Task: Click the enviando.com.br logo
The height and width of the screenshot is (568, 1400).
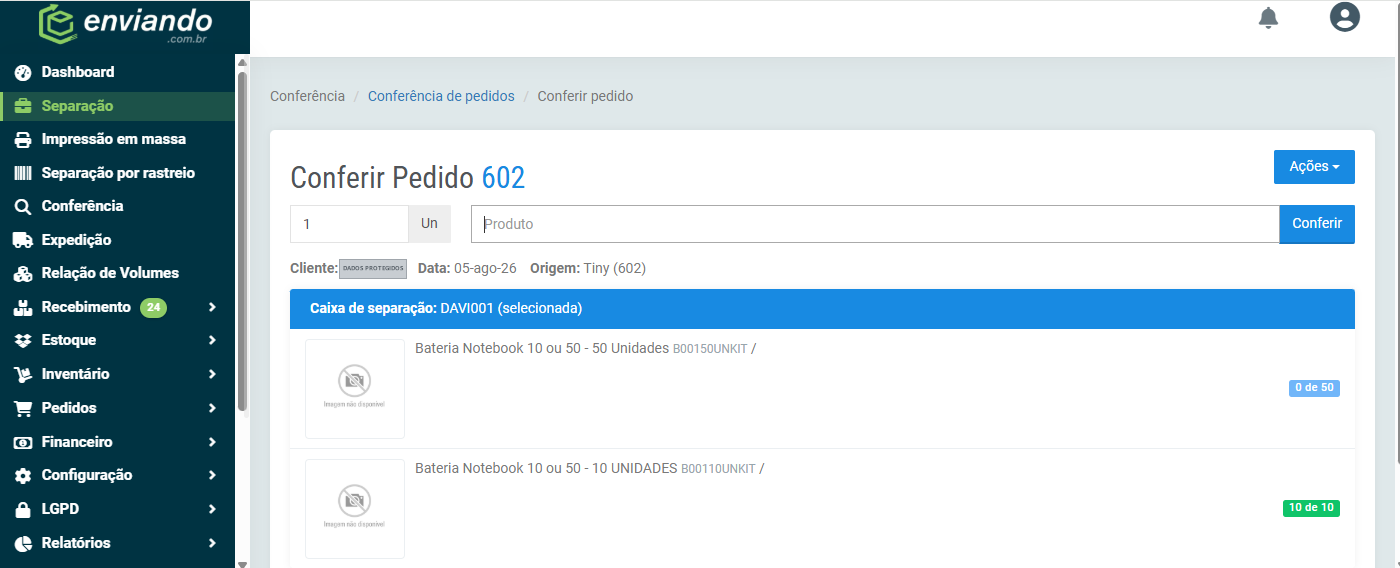Action: (x=125, y=24)
